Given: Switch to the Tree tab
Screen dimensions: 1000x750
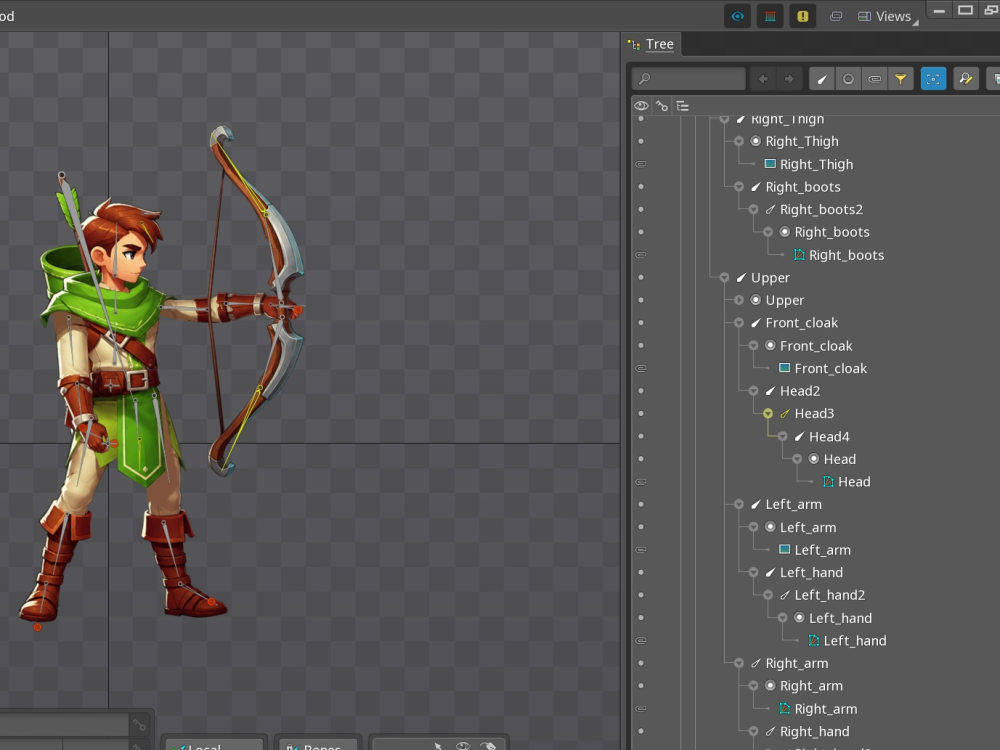Looking at the screenshot, I should coord(651,44).
